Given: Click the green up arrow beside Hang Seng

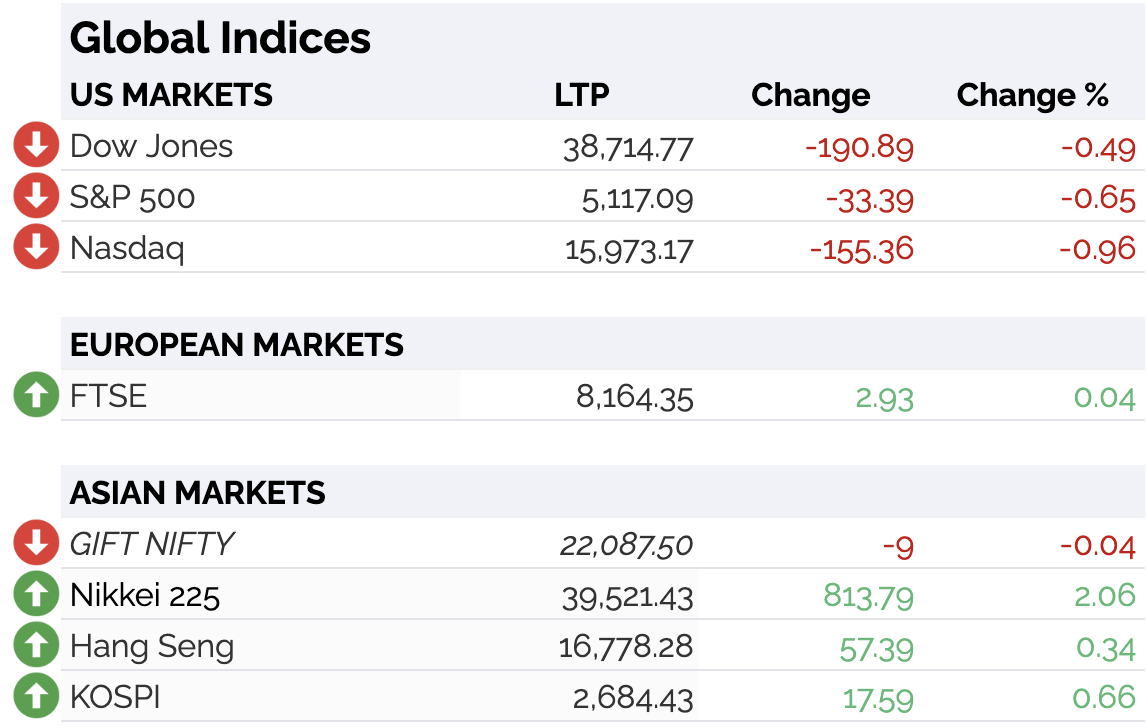Looking at the screenshot, I should (36, 645).
